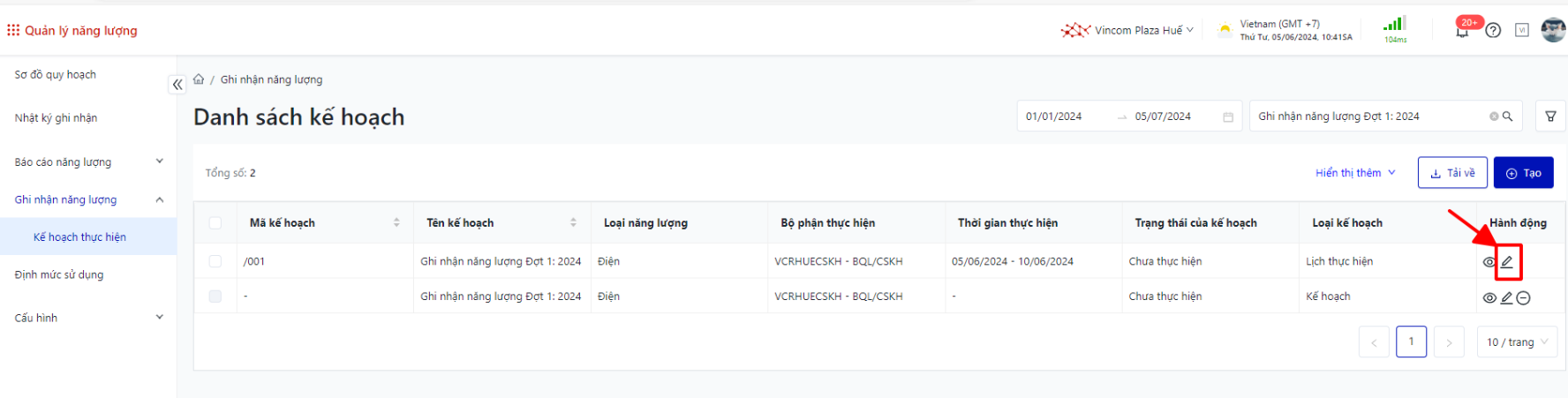Viewport: 1568px width, 398px height.
Task: View plan /001 with eye icon
Action: coord(1489,262)
